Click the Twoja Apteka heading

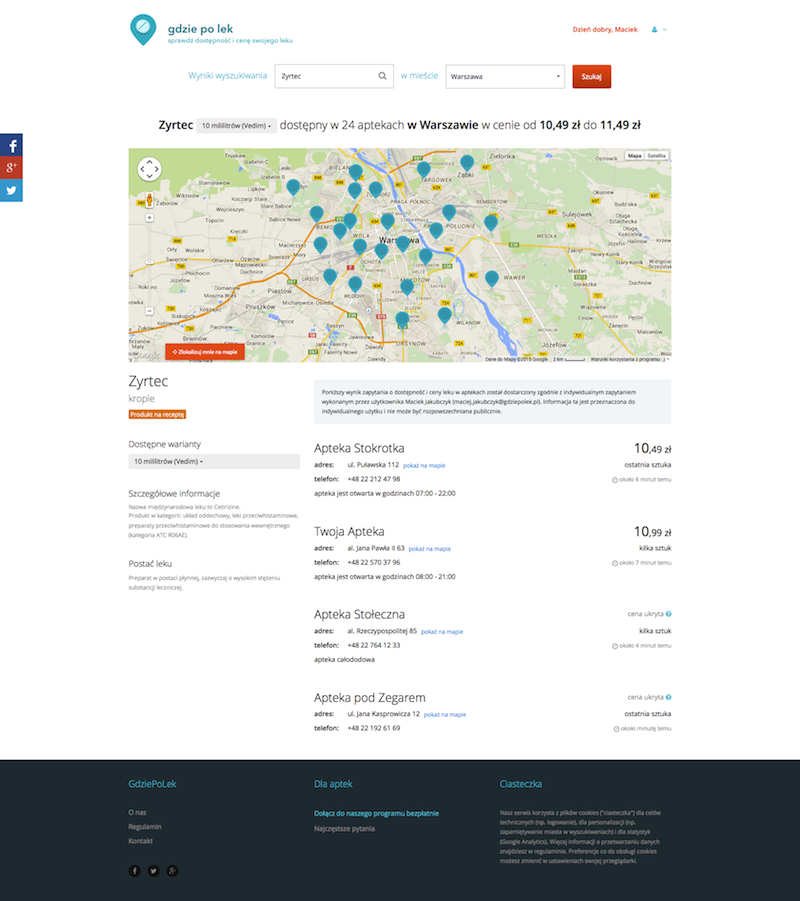pos(349,532)
